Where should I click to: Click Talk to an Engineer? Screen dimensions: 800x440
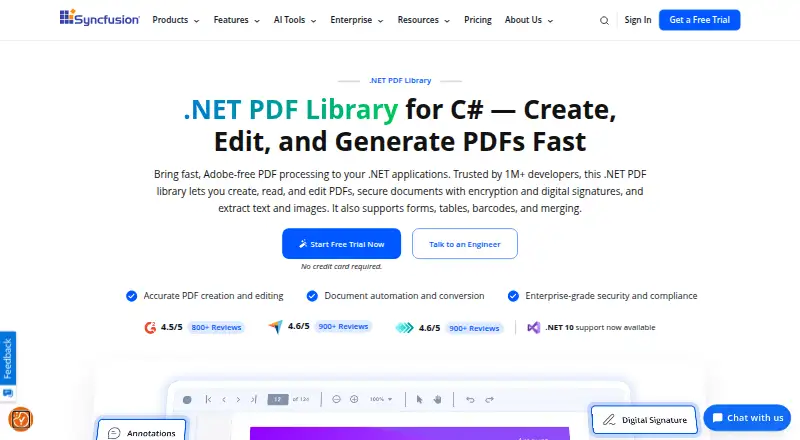coord(465,243)
